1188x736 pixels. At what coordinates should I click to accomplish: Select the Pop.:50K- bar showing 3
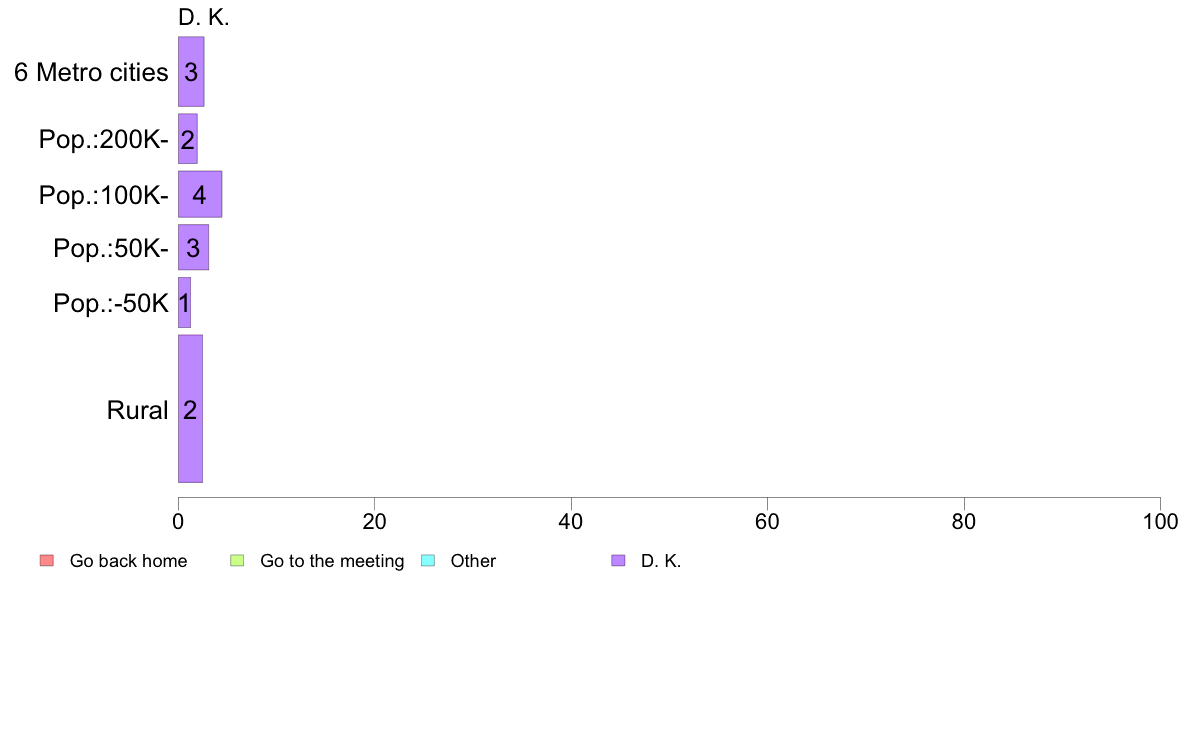click(193, 247)
